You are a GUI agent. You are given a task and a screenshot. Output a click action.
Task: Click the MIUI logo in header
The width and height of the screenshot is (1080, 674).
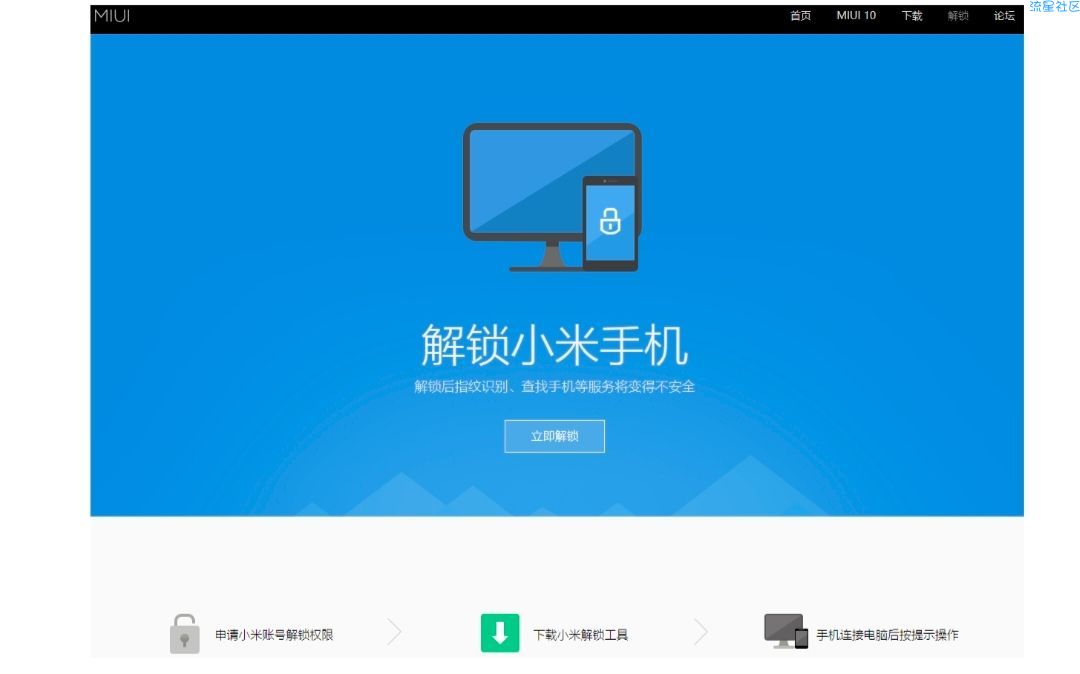(112, 16)
